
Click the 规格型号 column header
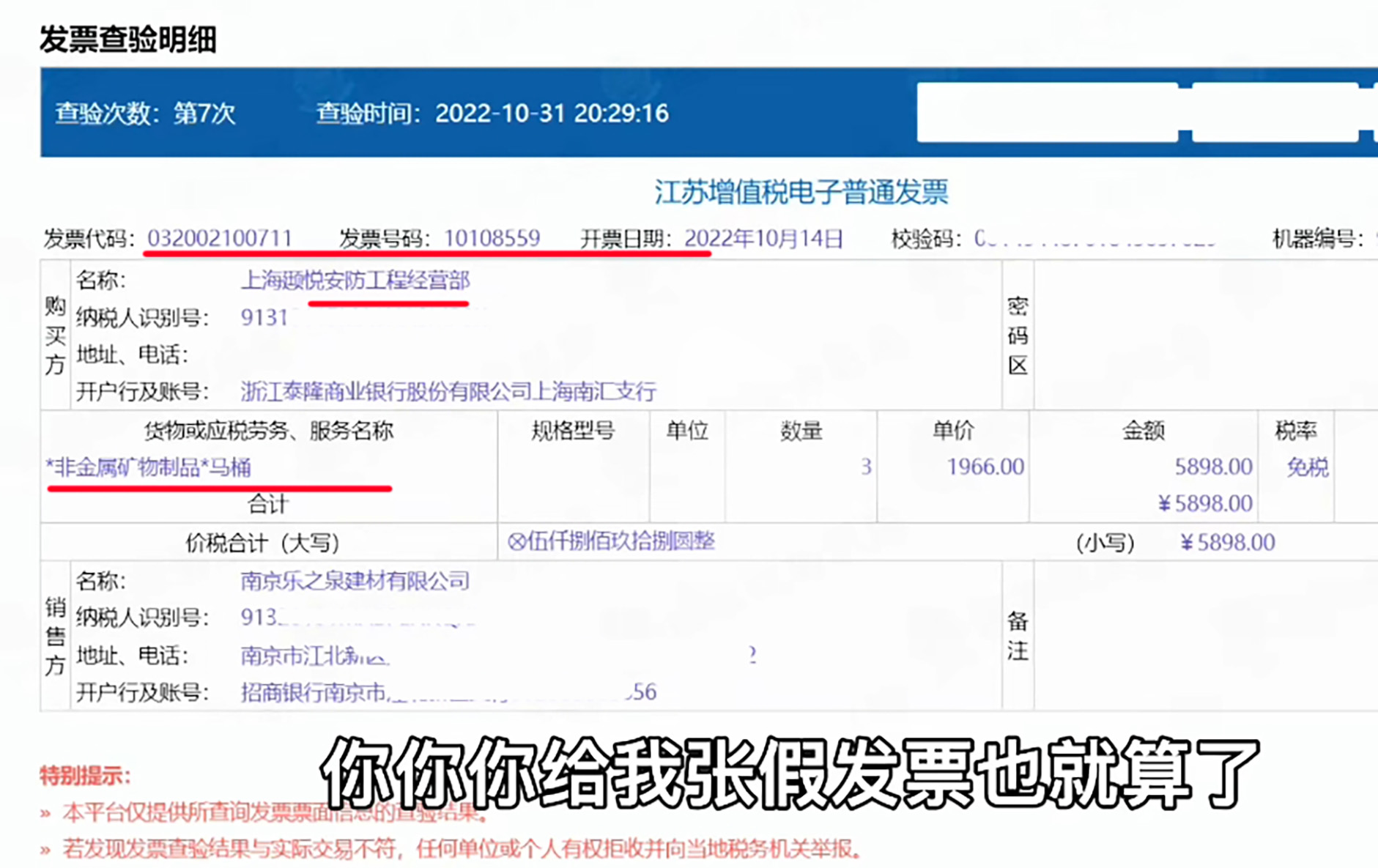[573, 431]
